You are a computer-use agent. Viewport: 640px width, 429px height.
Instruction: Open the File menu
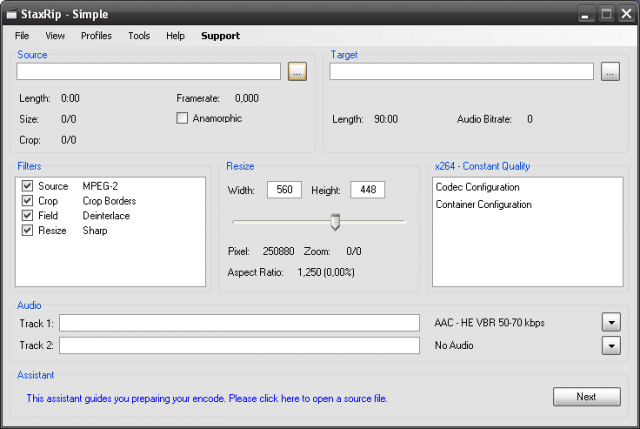point(22,36)
